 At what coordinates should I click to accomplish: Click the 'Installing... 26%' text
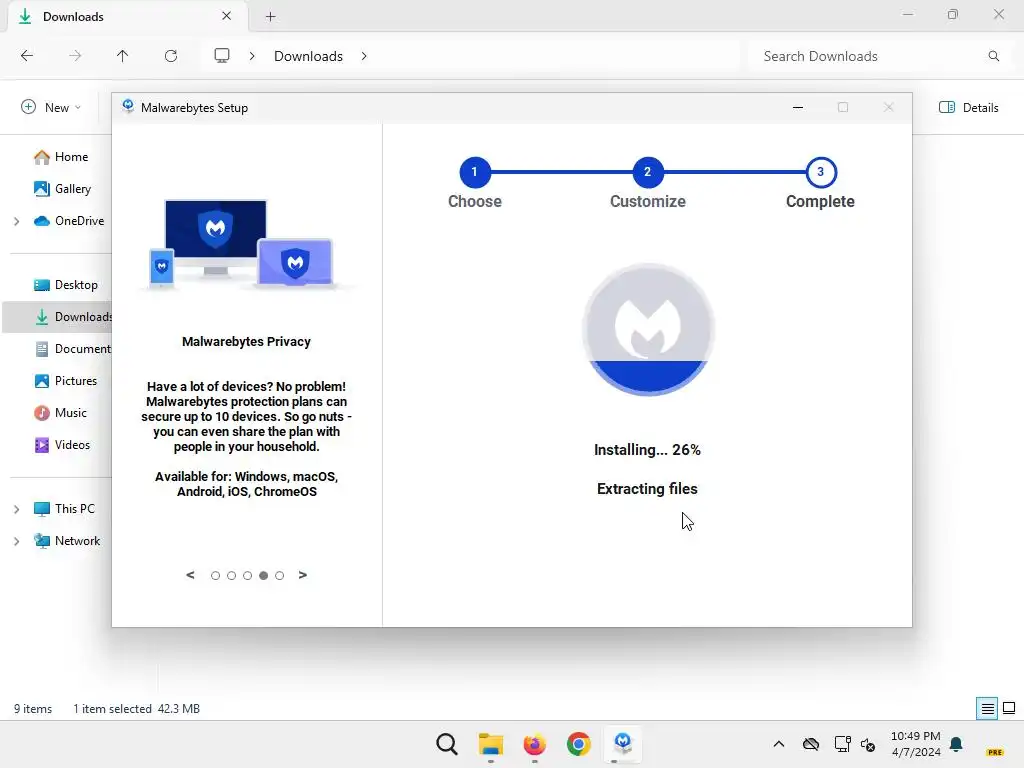point(647,450)
